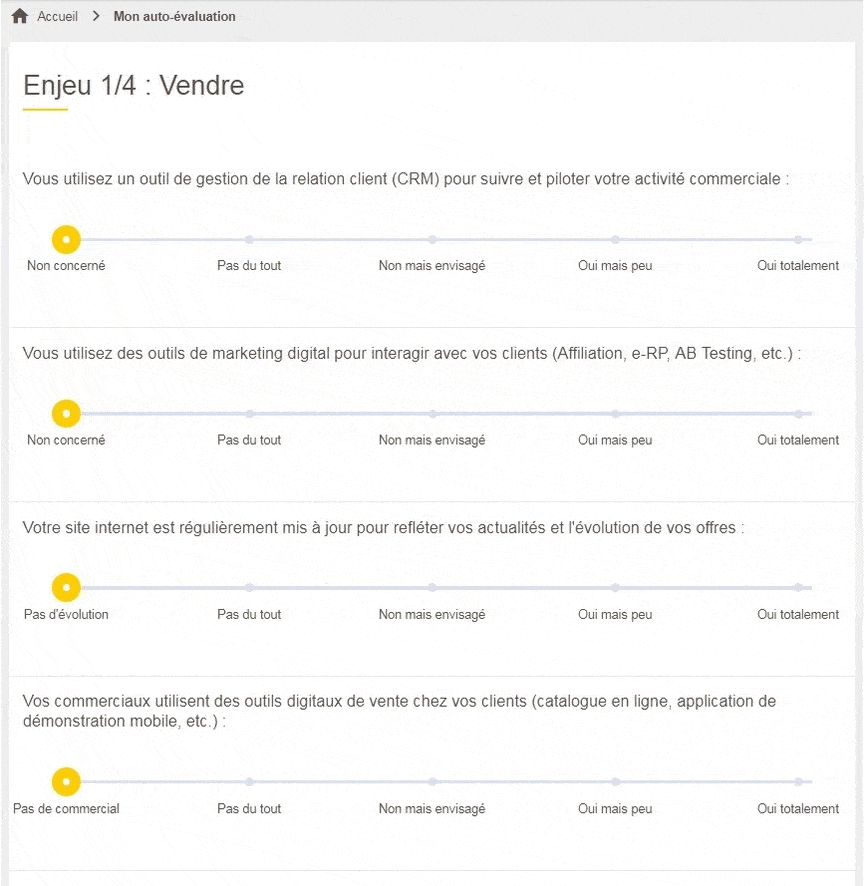Click the home icon in the breadcrumb

pos(17,16)
